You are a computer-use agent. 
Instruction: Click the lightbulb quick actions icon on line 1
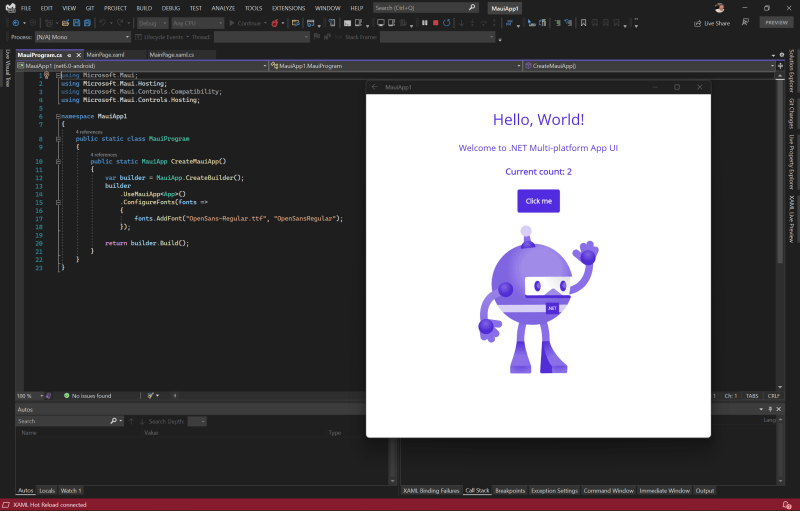coord(46,75)
